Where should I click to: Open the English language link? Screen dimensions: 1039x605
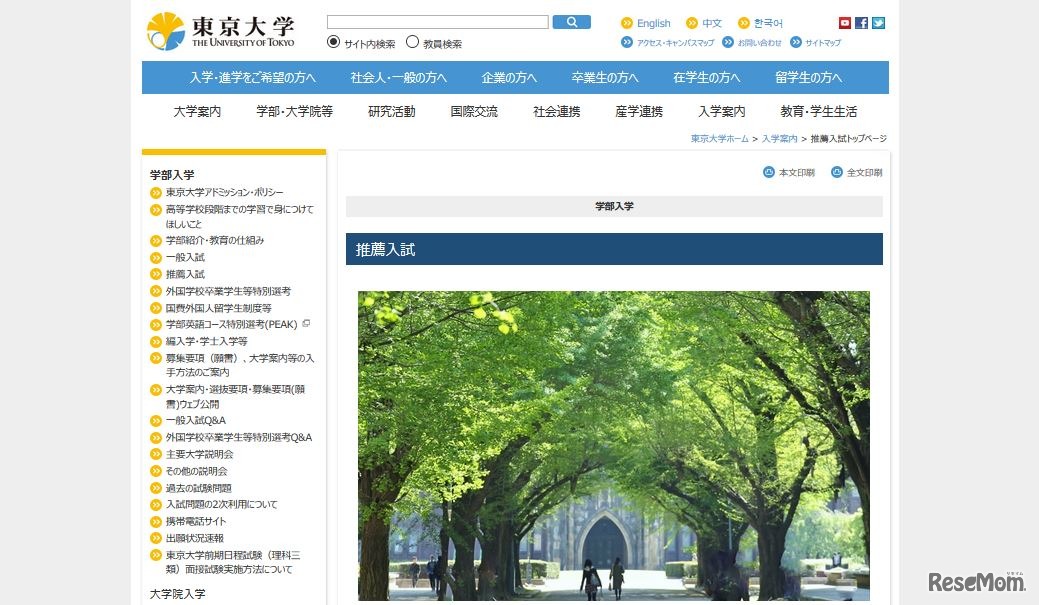click(653, 22)
